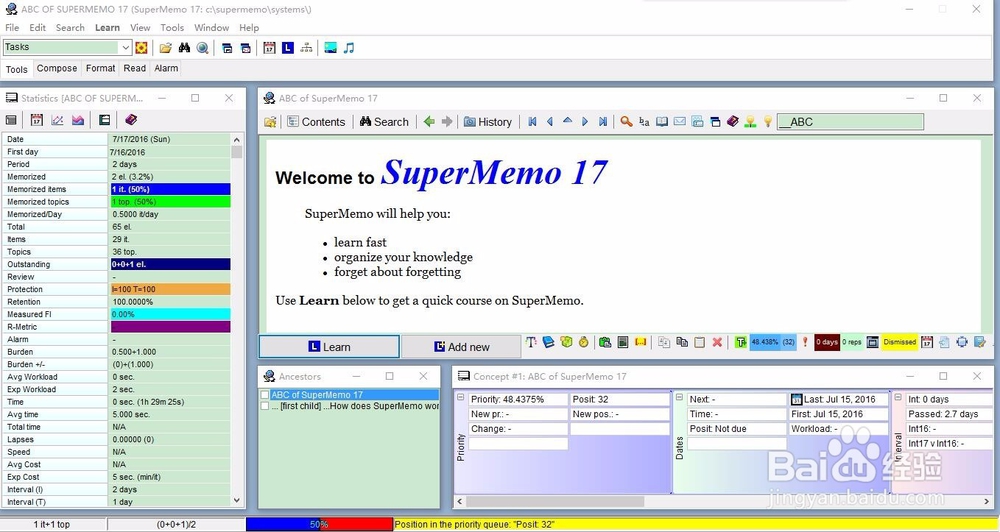Jump to first element with skip-back arrow

533,122
